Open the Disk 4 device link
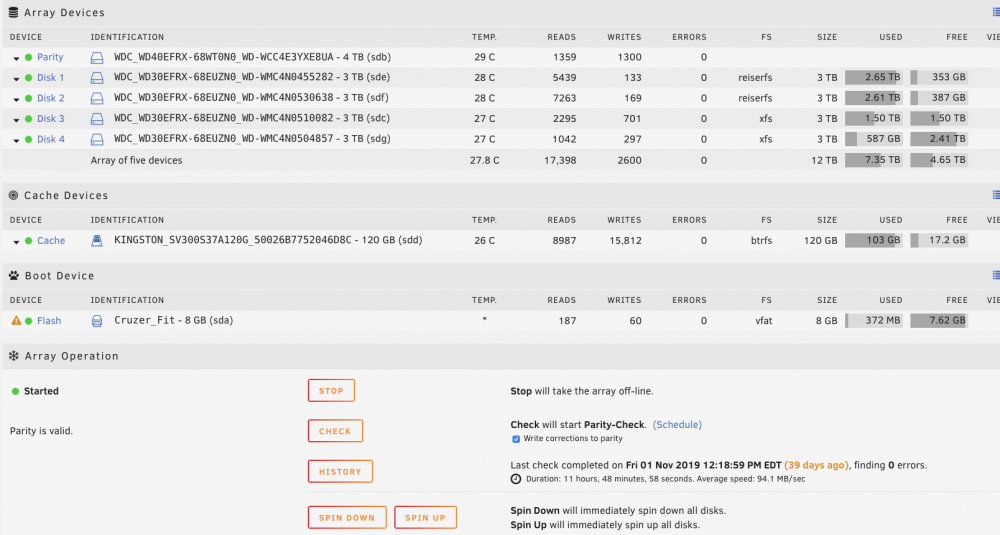This screenshot has width=1000, height=535. [x=50, y=139]
